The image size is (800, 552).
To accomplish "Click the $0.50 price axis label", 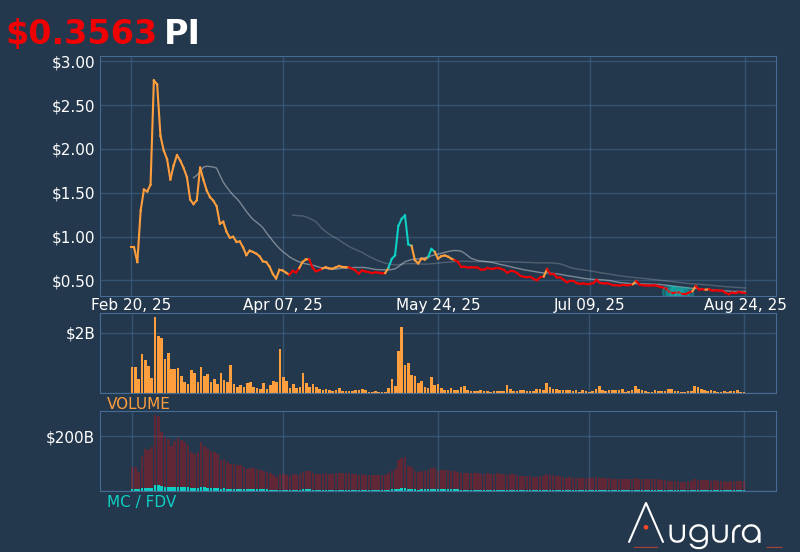I will (x=73, y=281).
